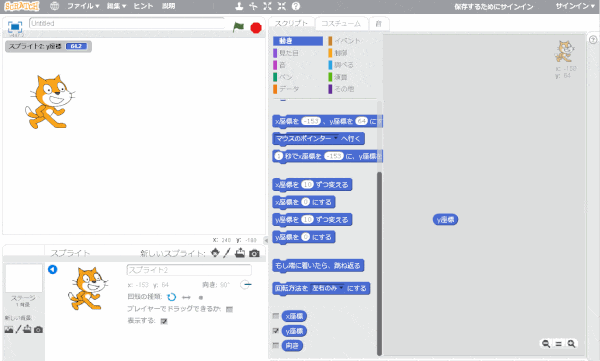
Task: Paint a new backdrop
Action: (x=18, y=329)
